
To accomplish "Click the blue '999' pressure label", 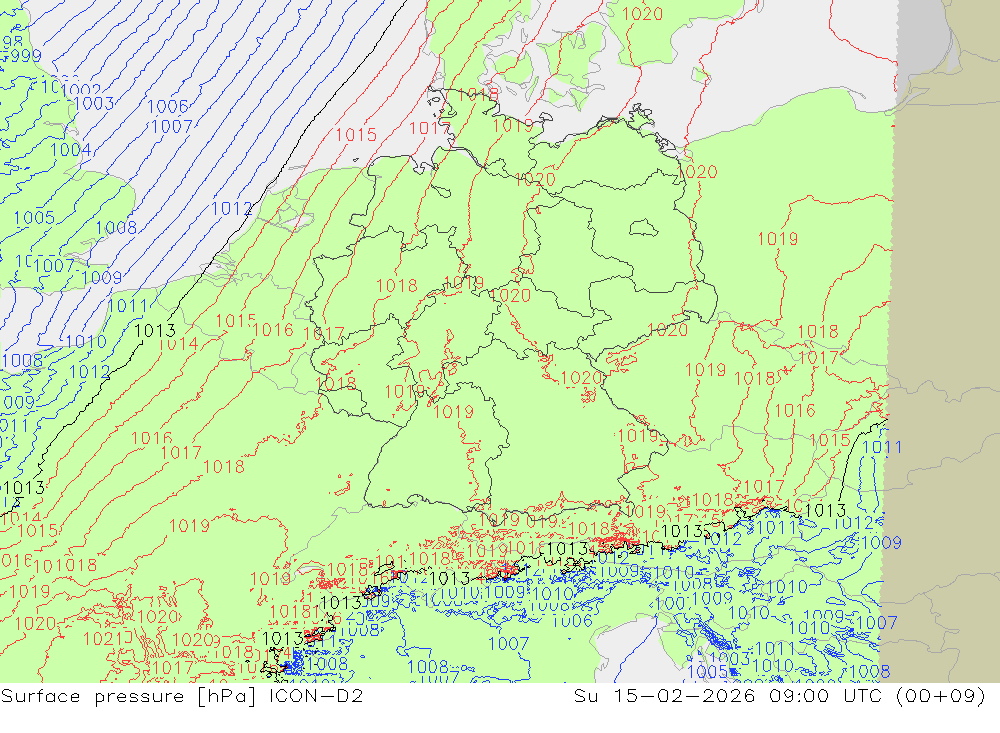I will click(26, 56).
